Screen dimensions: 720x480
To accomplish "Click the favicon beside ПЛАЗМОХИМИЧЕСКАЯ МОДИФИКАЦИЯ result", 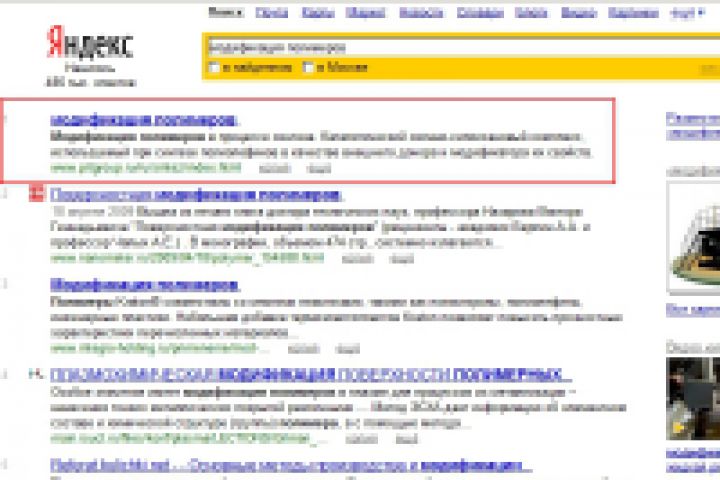I will click(36, 374).
